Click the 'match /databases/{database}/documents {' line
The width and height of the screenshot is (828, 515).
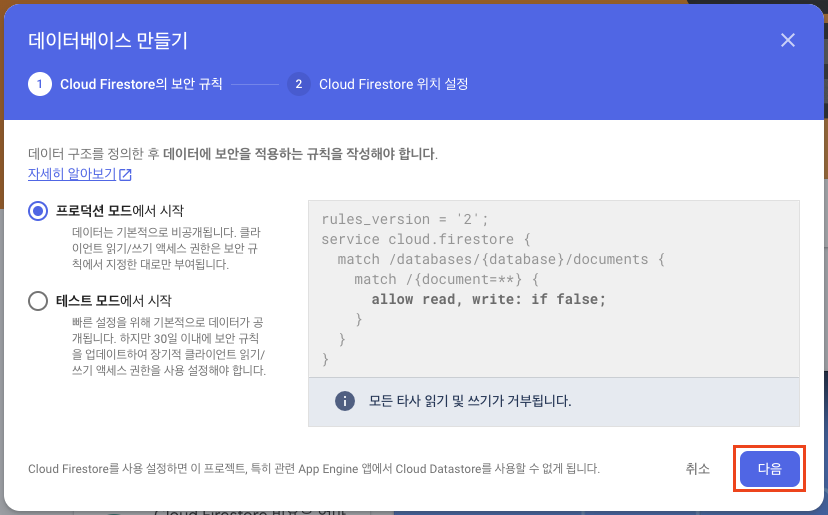pos(501,259)
